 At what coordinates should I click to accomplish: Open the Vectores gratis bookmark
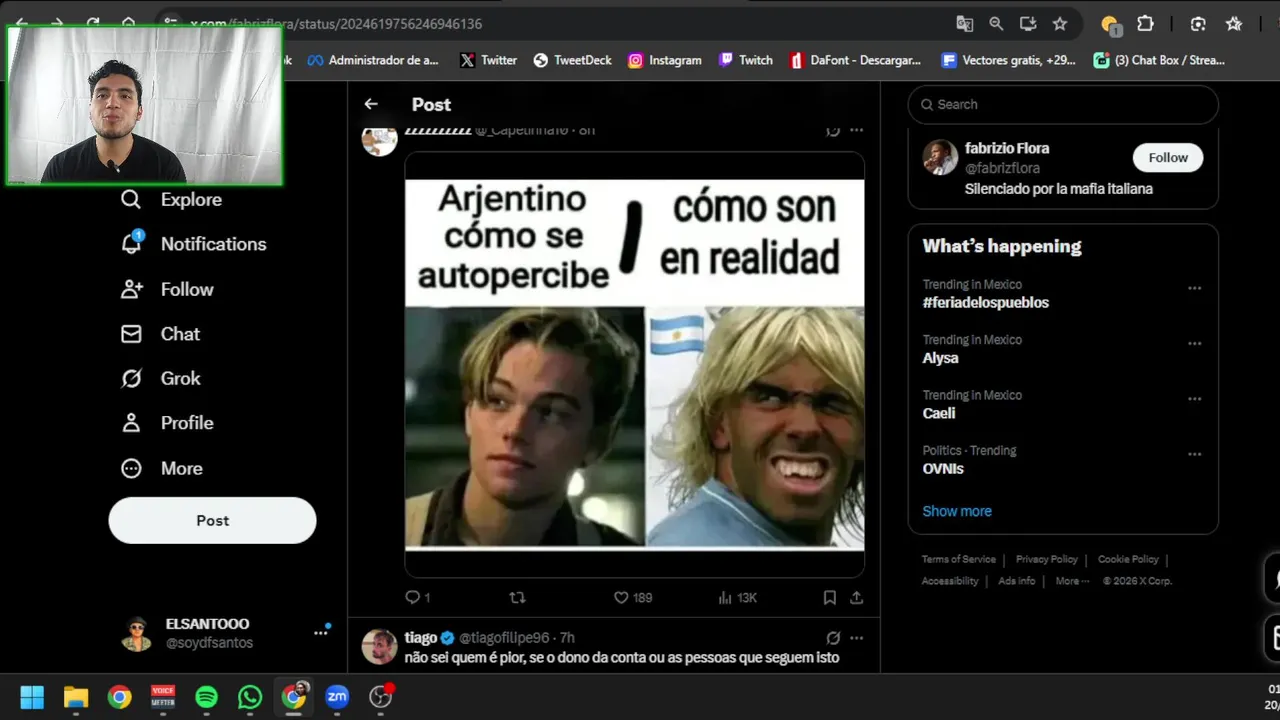pos(1009,60)
